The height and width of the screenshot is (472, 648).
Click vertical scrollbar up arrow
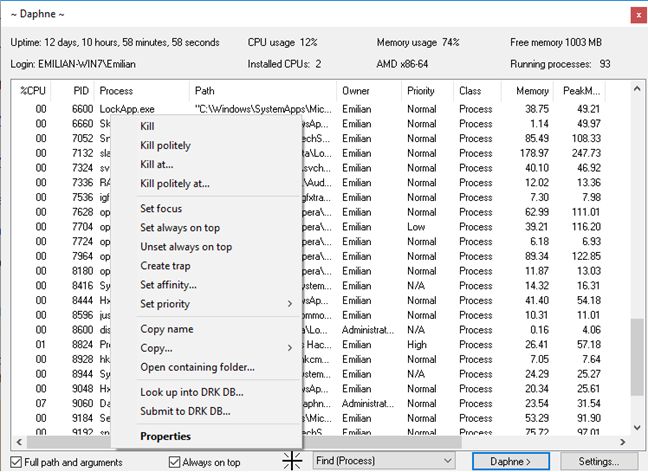pyautogui.click(x=637, y=88)
